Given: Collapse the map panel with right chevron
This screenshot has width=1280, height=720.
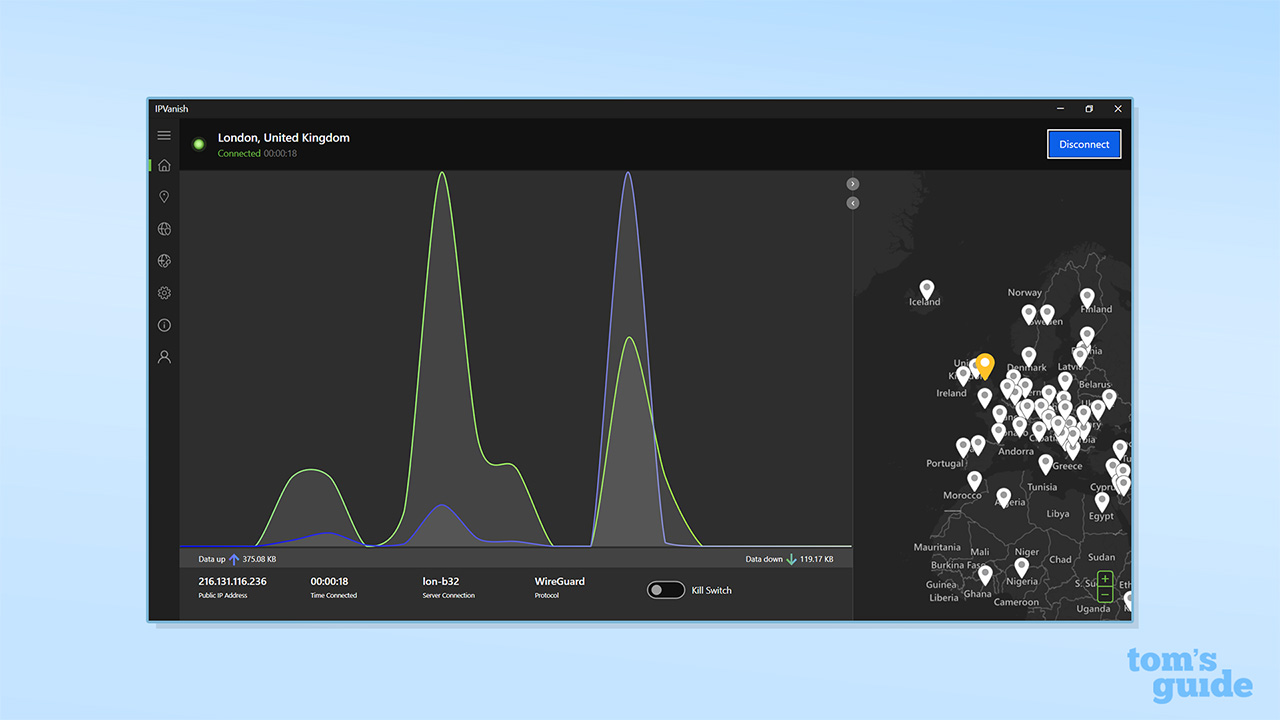Looking at the screenshot, I should (852, 183).
